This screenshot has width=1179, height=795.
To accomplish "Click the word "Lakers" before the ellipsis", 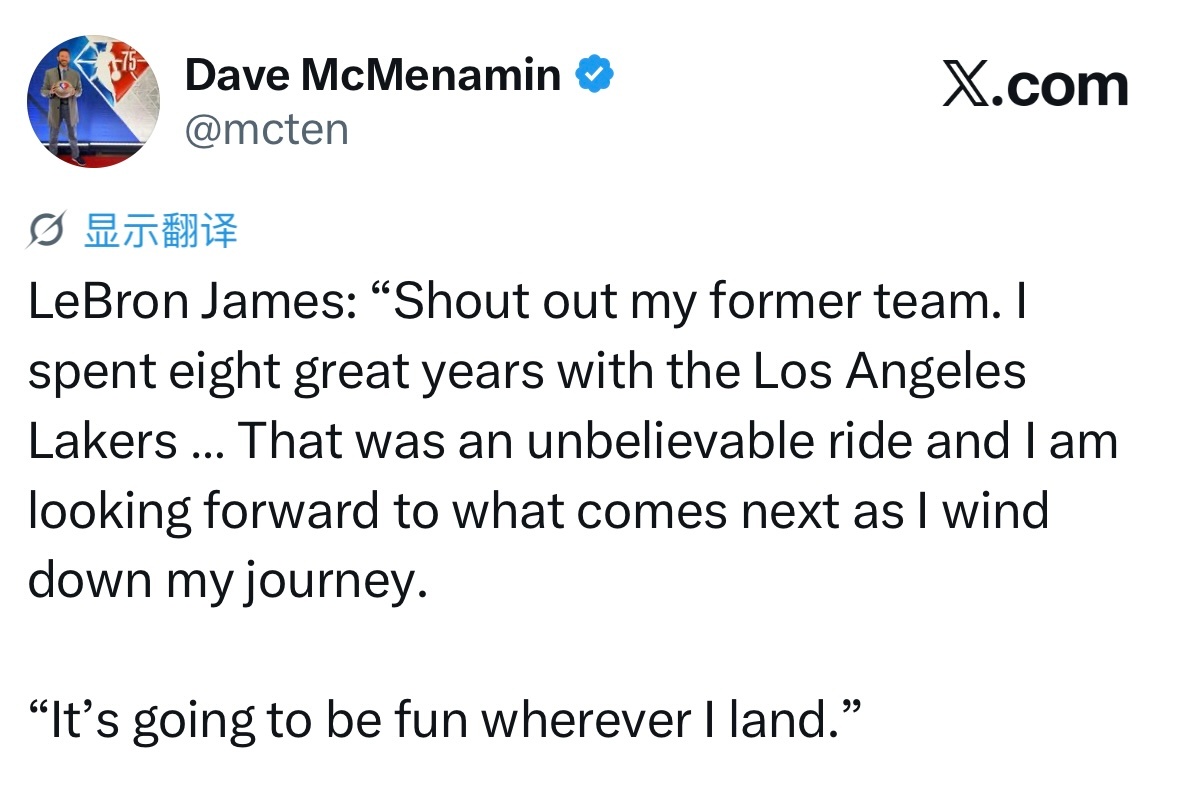I will pos(102,441).
